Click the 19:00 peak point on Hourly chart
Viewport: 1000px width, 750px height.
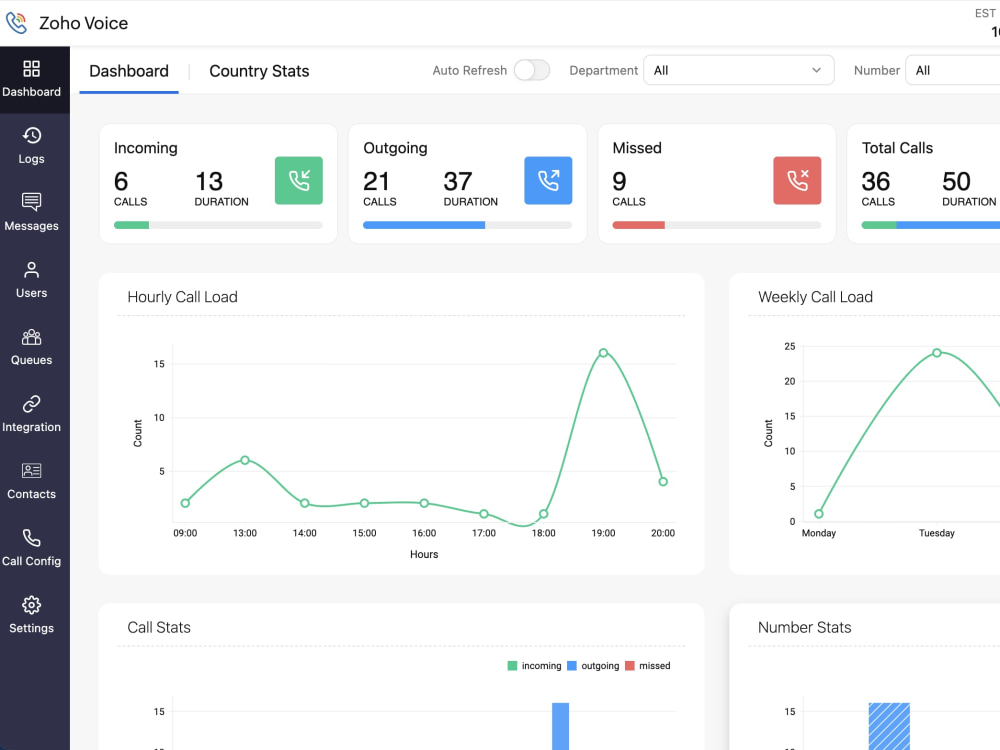click(603, 353)
